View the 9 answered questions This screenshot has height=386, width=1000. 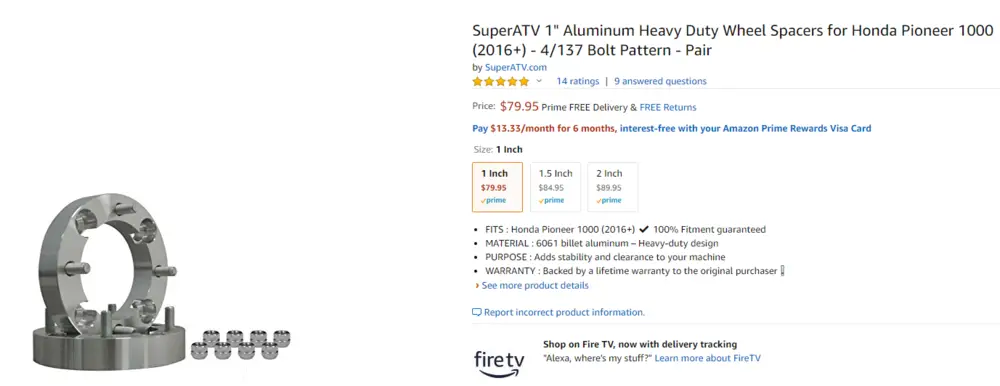(x=660, y=81)
